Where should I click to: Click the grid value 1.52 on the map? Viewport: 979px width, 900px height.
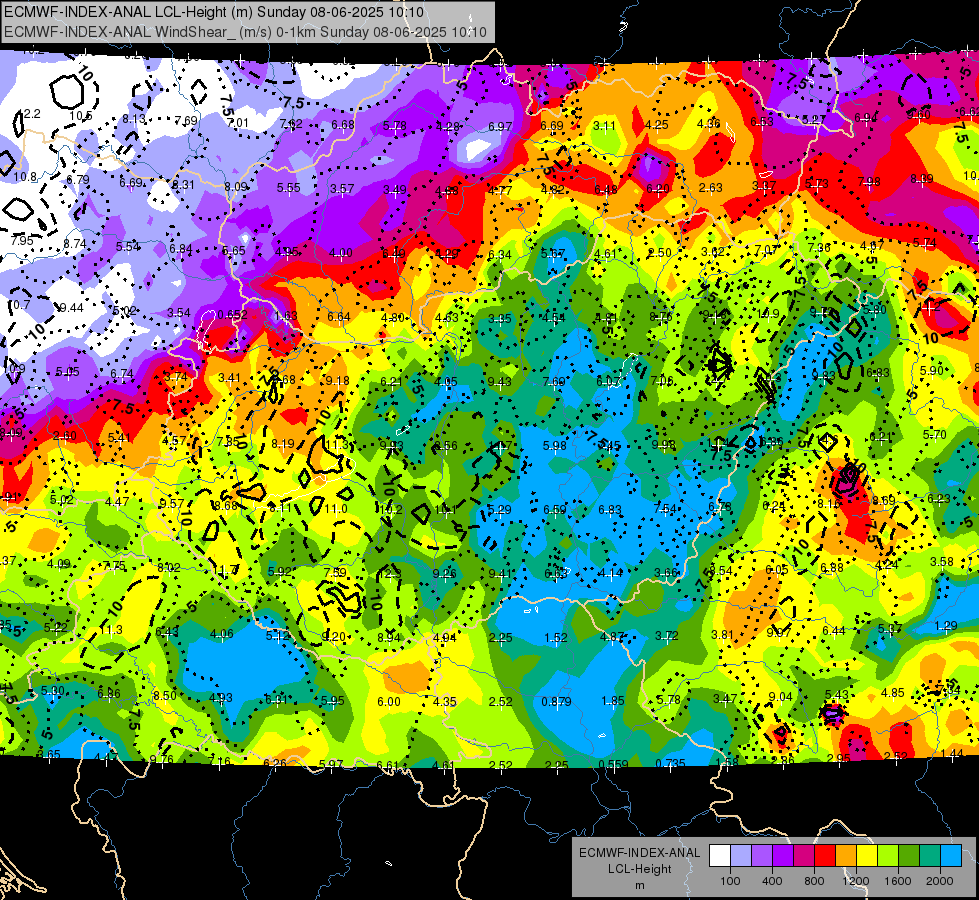point(556,638)
